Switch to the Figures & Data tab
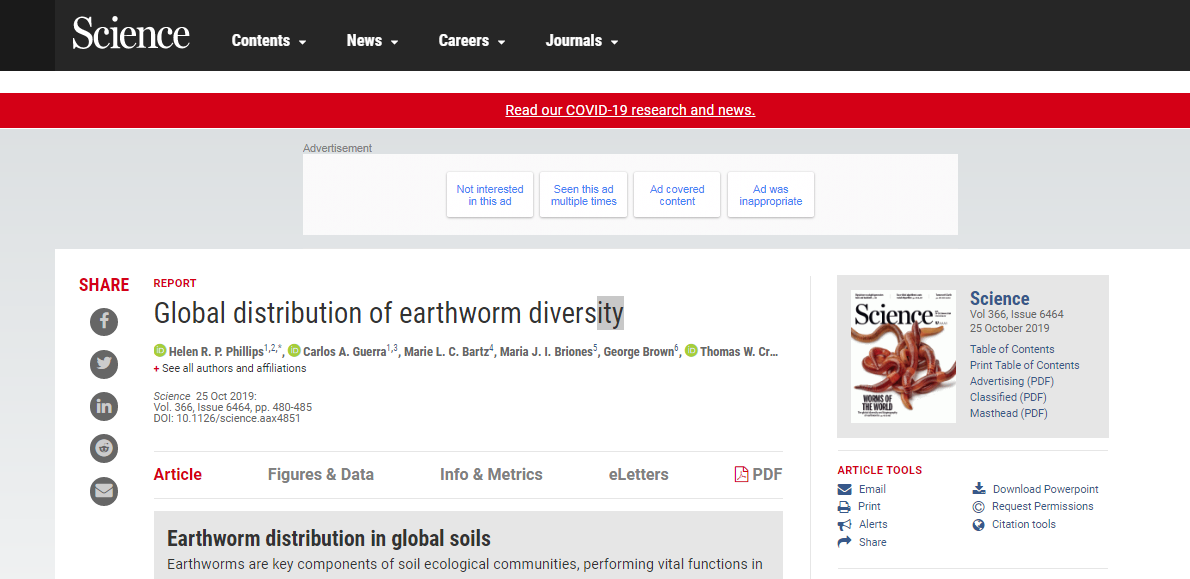 [x=320, y=474]
